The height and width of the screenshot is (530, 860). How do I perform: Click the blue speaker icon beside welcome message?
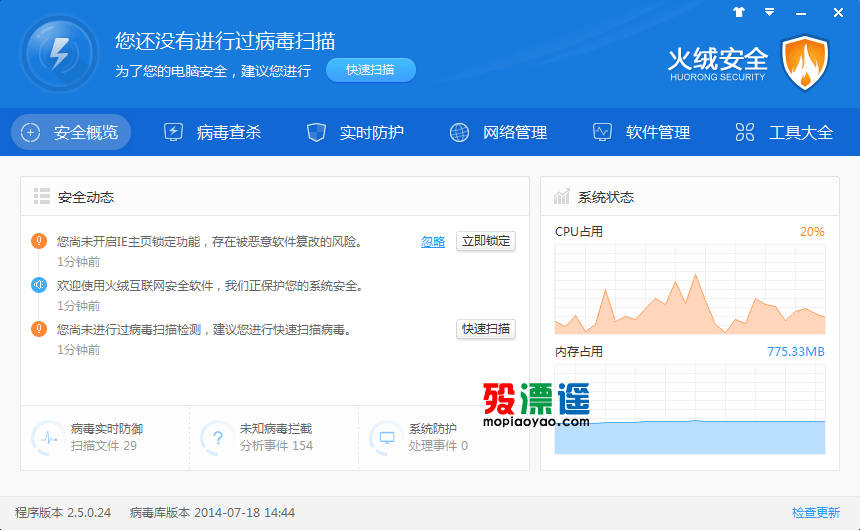pyautogui.click(x=39, y=285)
